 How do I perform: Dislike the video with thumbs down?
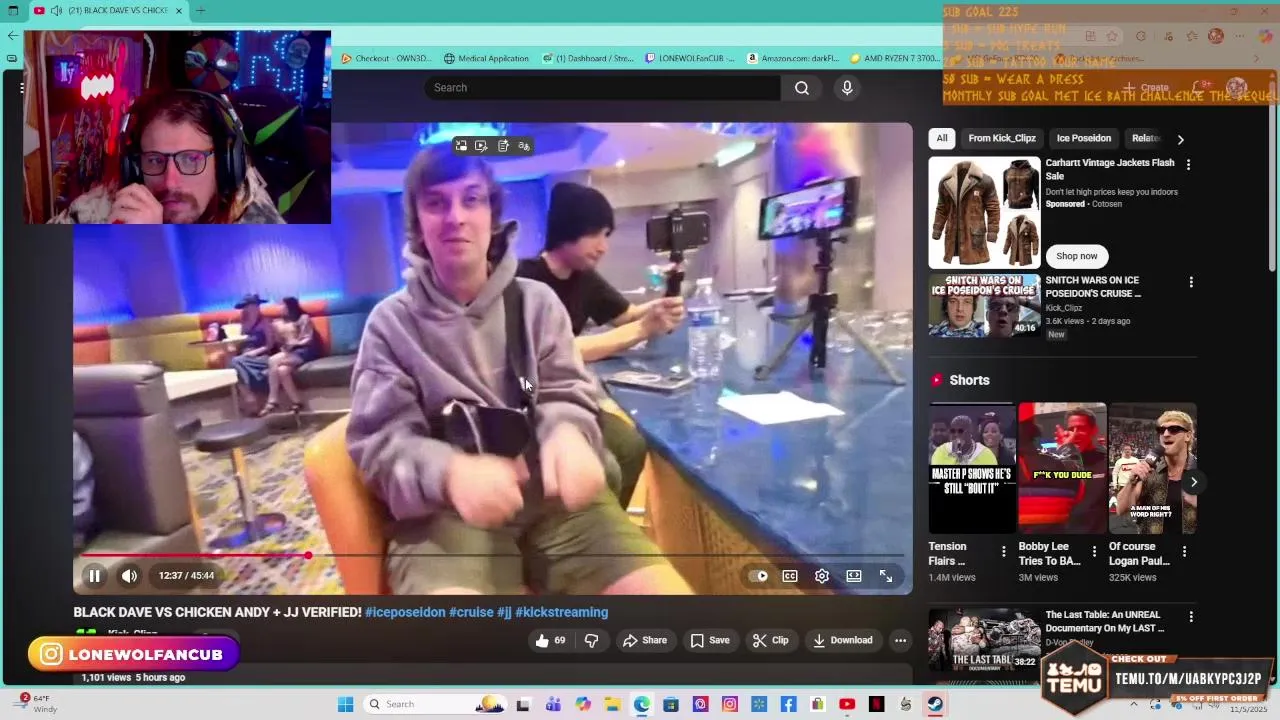591,640
